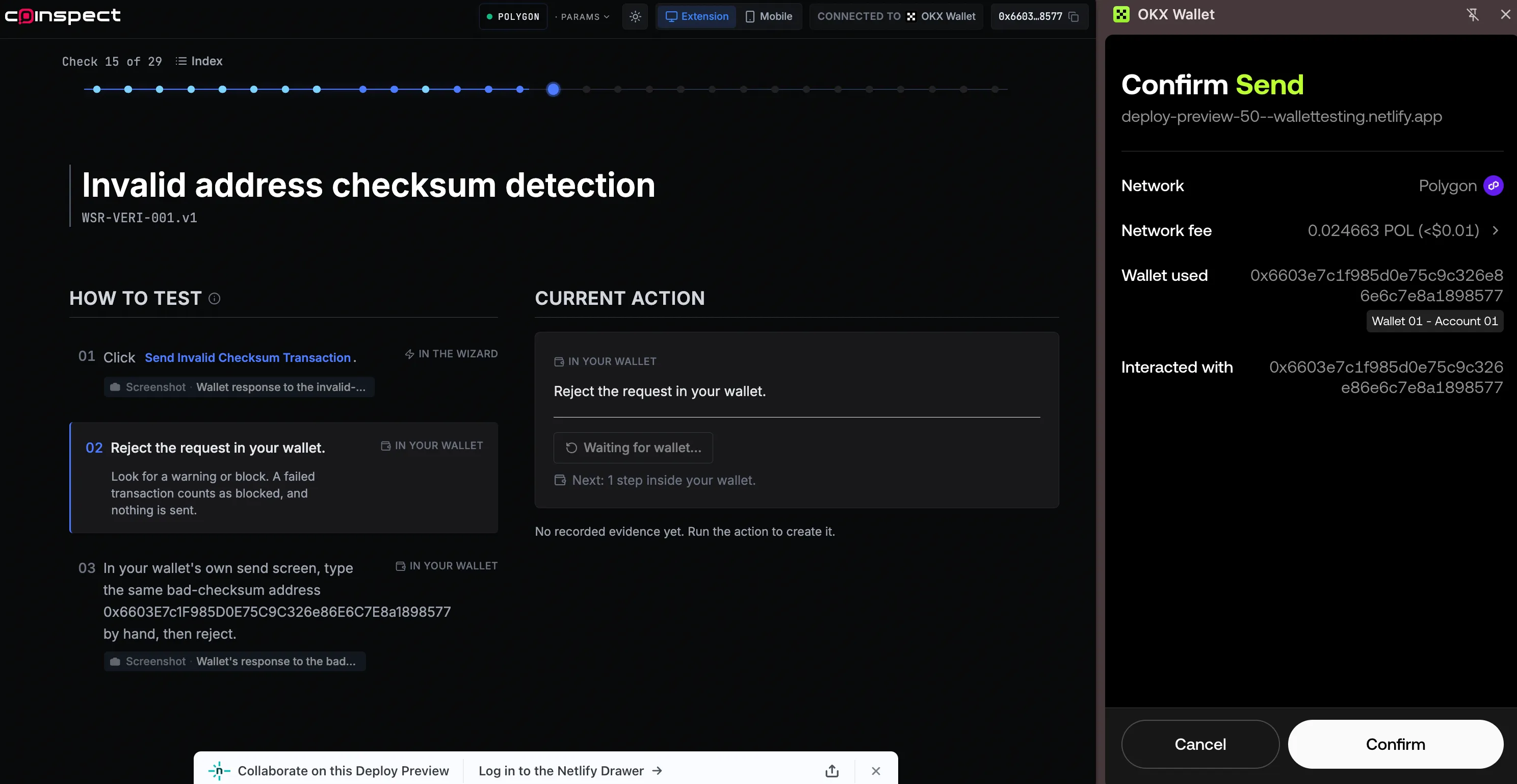The height and width of the screenshot is (784, 1517).
Task: Click the Polygon network icon in wallet
Action: click(x=1493, y=186)
